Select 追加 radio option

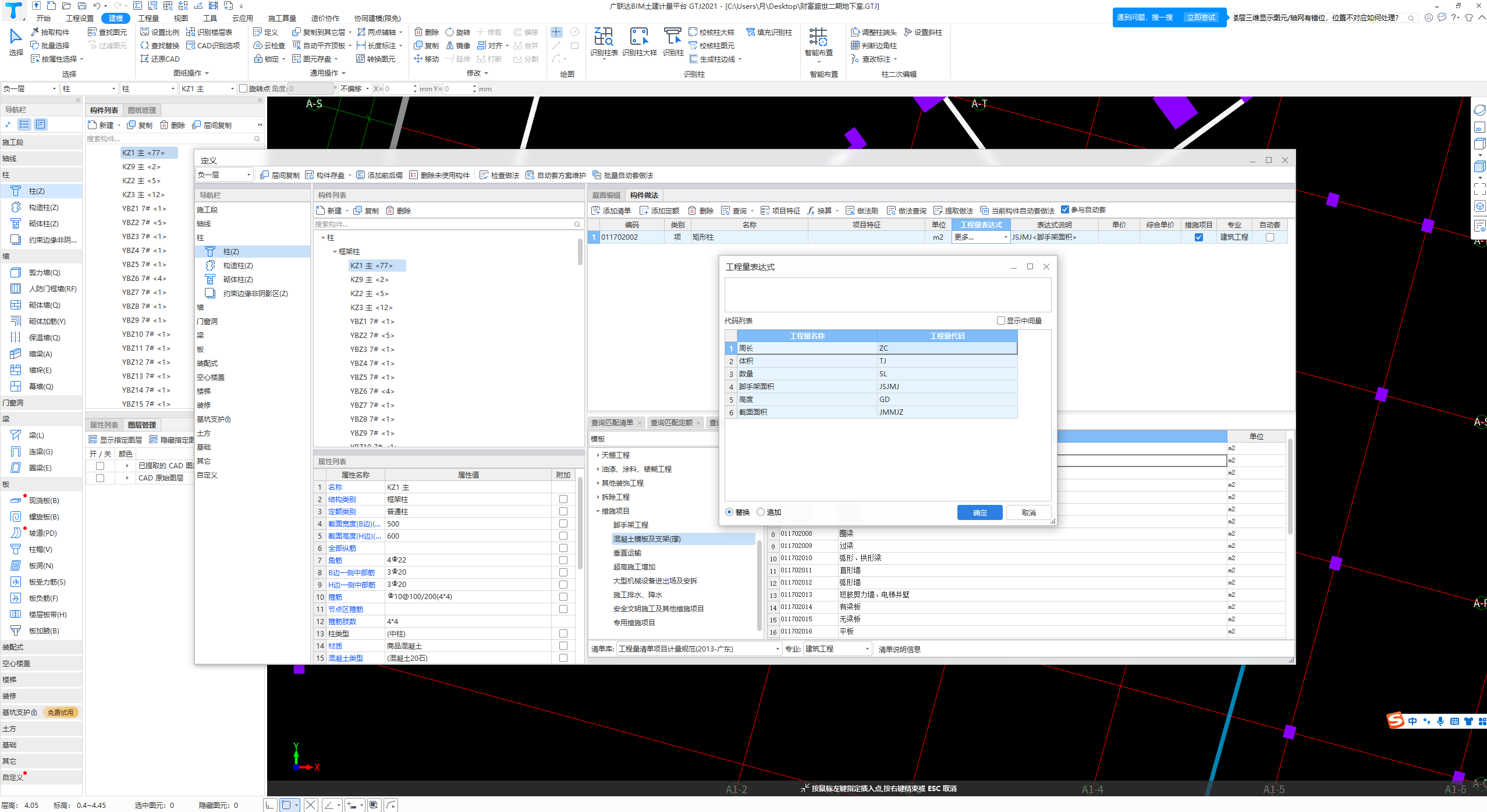(x=761, y=512)
